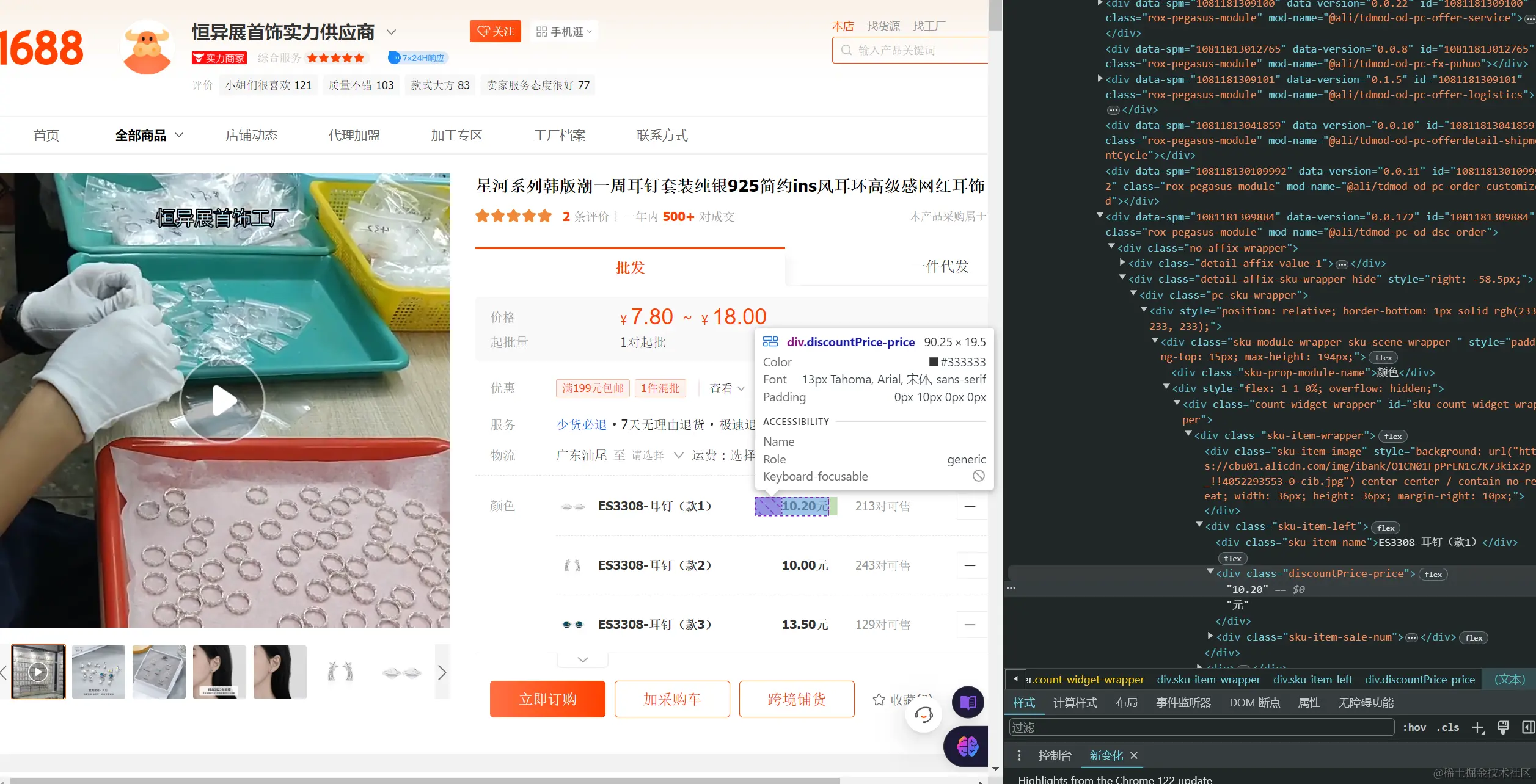Select 本店 search scope
This screenshot has width=1536, height=784.
click(x=843, y=26)
